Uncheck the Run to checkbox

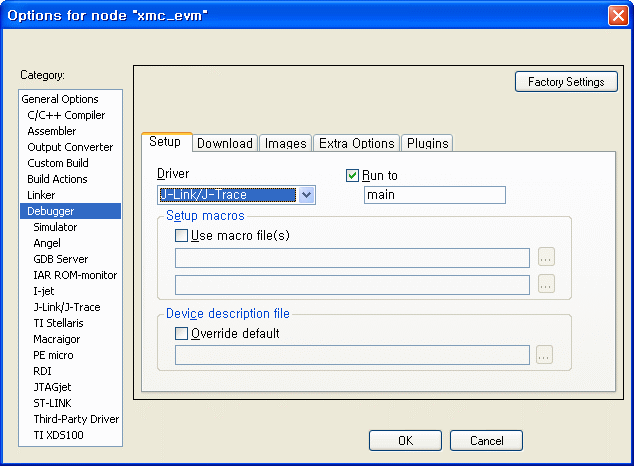pos(352,175)
